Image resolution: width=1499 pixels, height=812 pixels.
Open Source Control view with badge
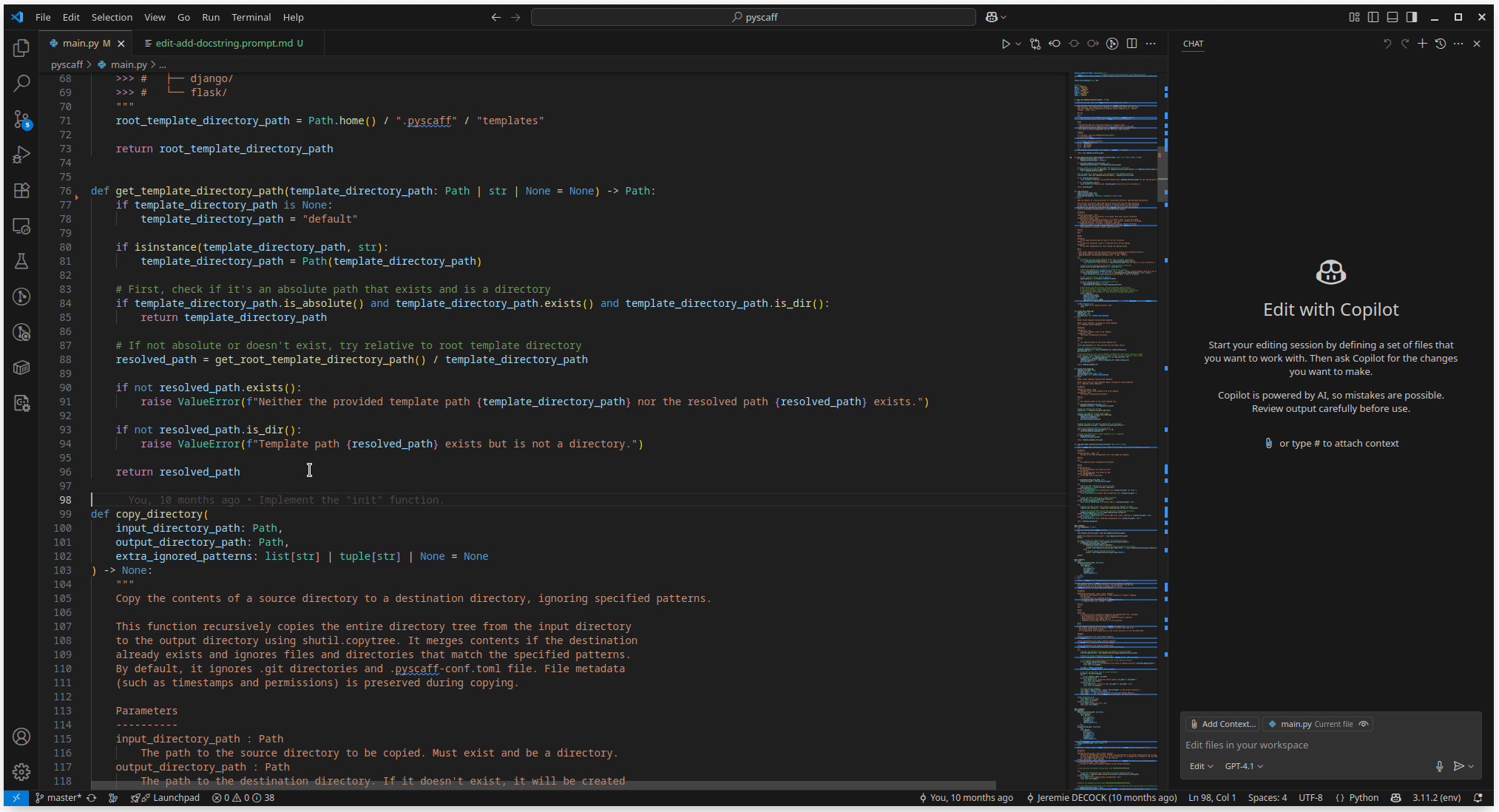21,119
